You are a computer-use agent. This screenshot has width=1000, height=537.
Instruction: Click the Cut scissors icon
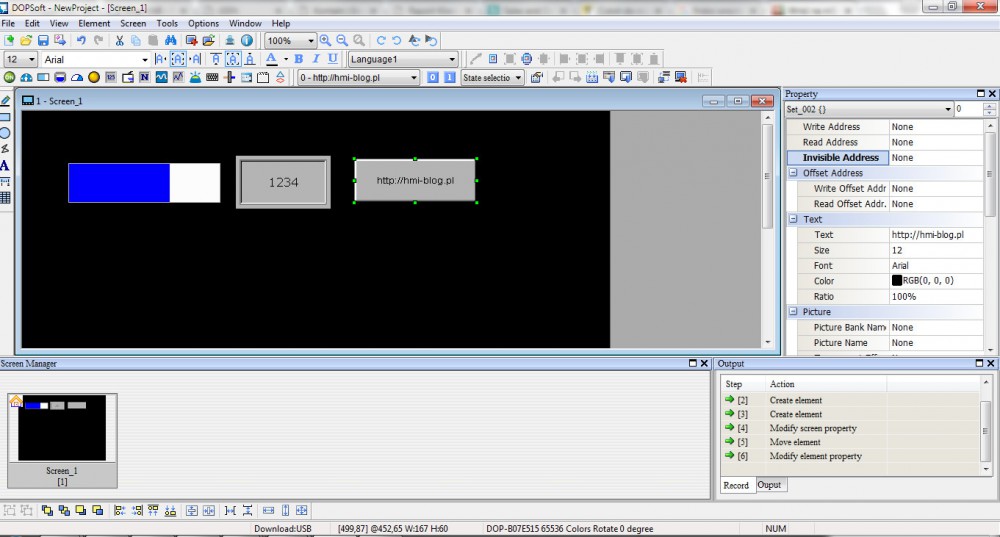click(x=120, y=41)
